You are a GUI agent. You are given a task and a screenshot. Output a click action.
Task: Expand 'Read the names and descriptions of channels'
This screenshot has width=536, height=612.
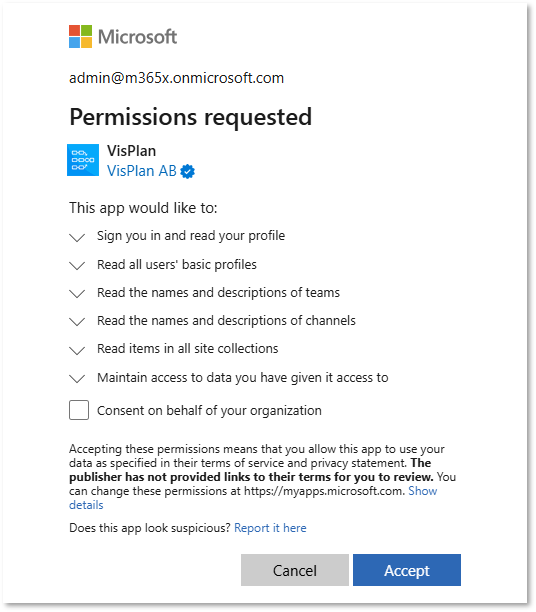[77, 322]
